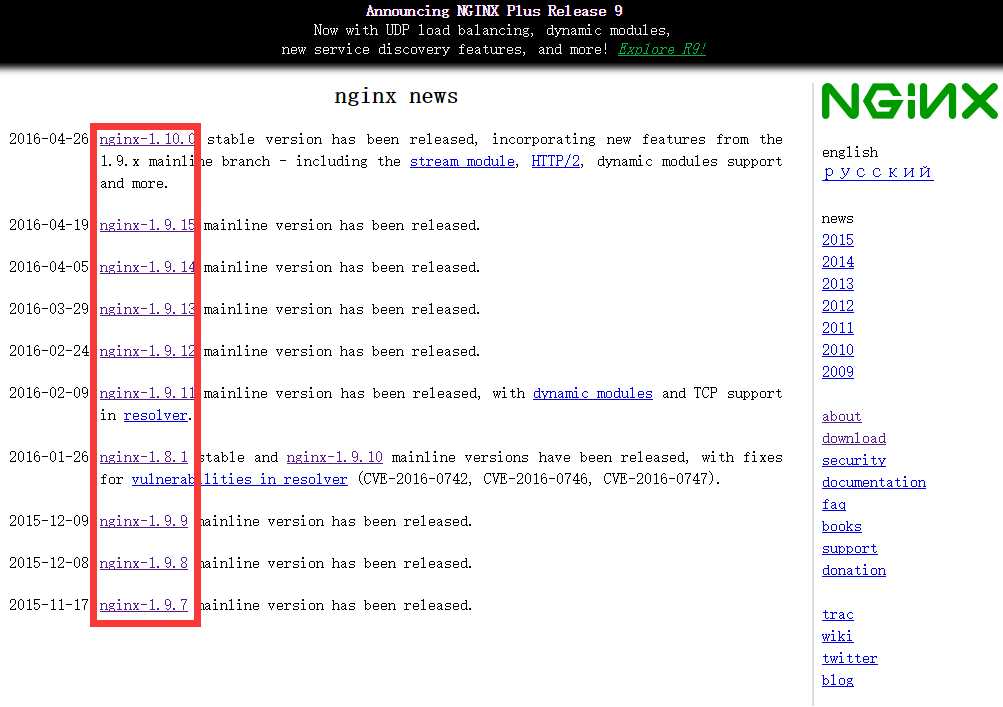Viewport: 1003px width, 707px height.
Task: Open the nginx-1.8.1 release link
Action: click(x=144, y=457)
